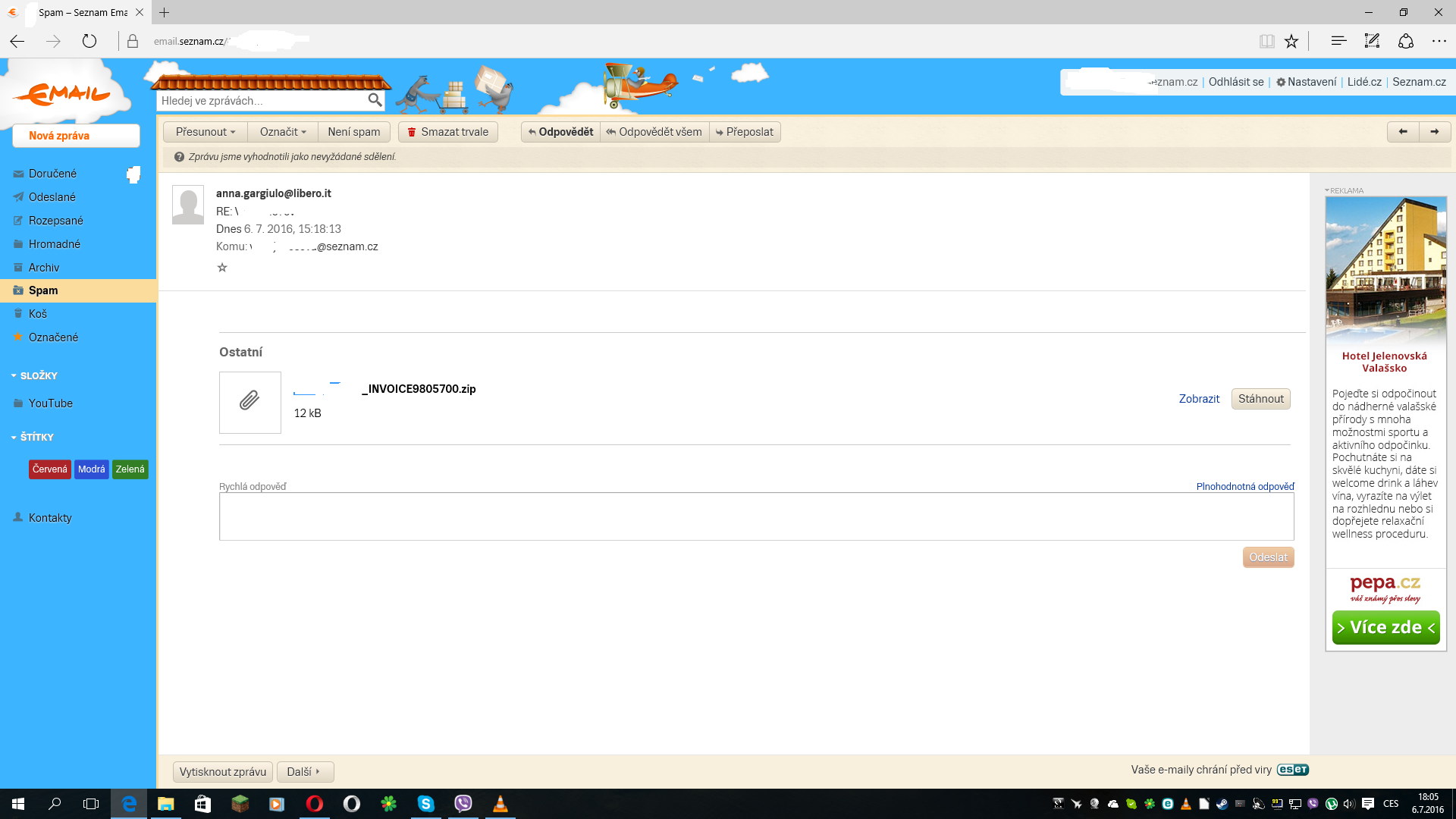Click into the Rychlá odpověď text box
Image resolution: width=1456 pixels, height=819 pixels.
pyautogui.click(x=756, y=516)
